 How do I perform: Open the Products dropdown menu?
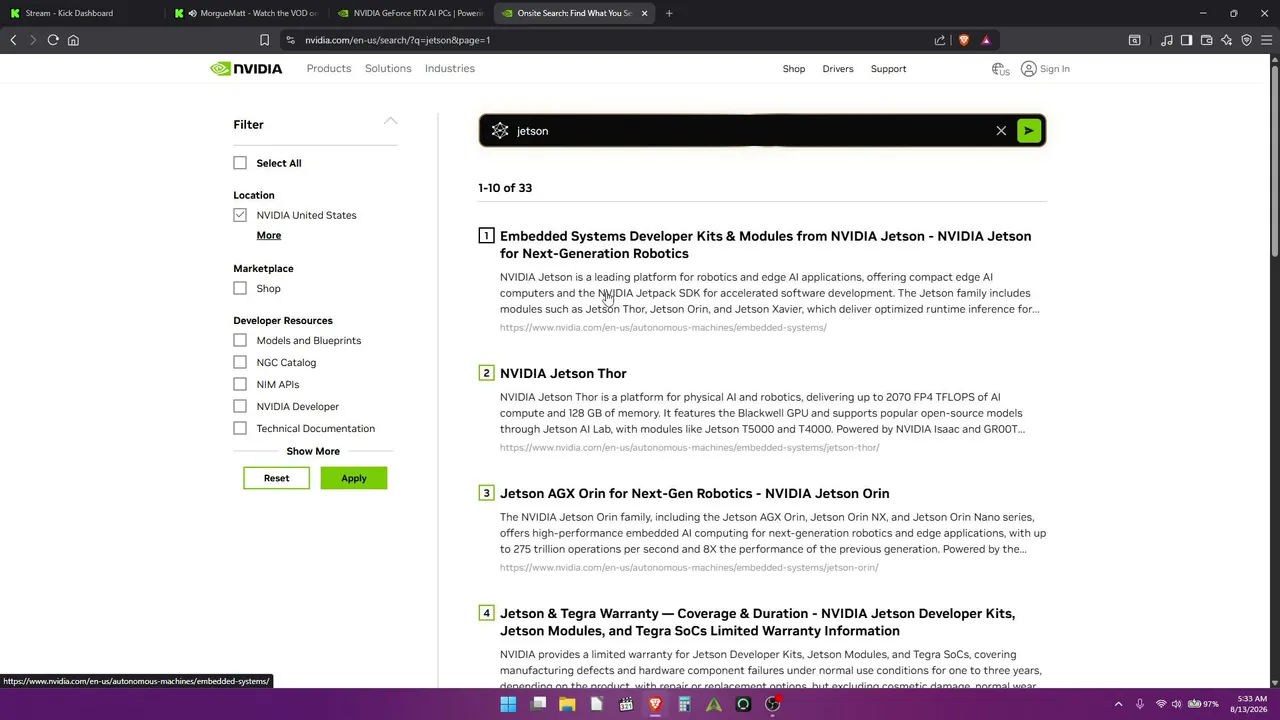(x=329, y=69)
